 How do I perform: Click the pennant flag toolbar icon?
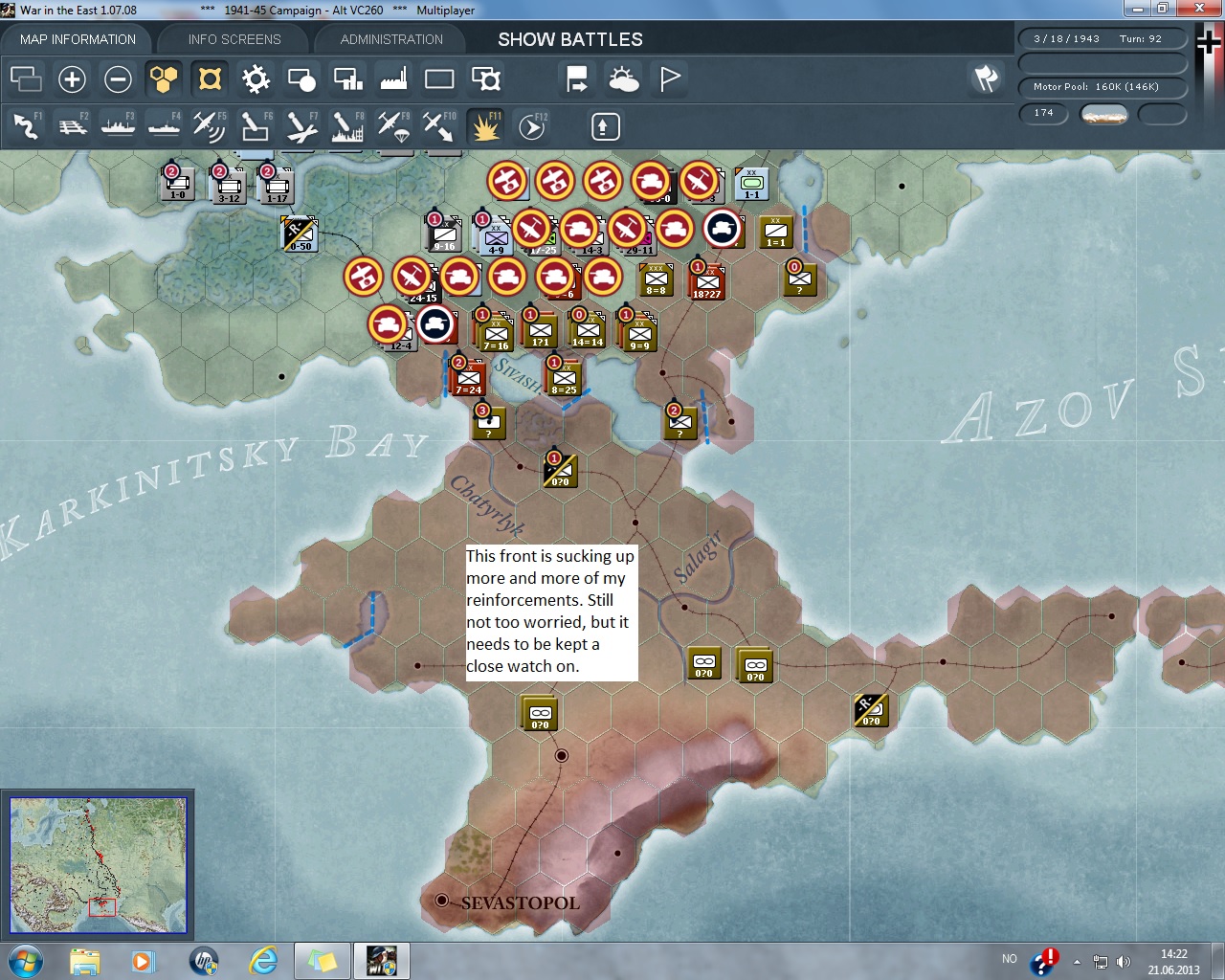click(x=670, y=78)
